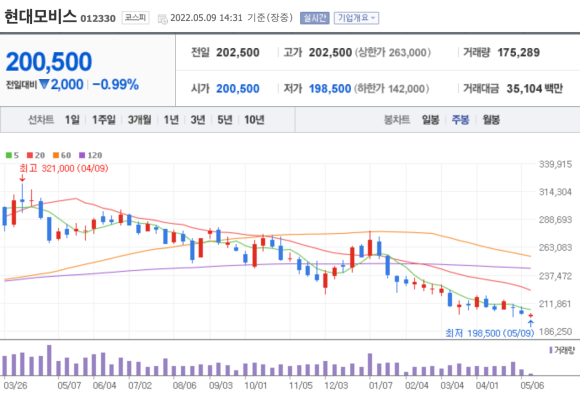Click the 하한가 142,000 lower limit text
580x398 pixels.
392,89
